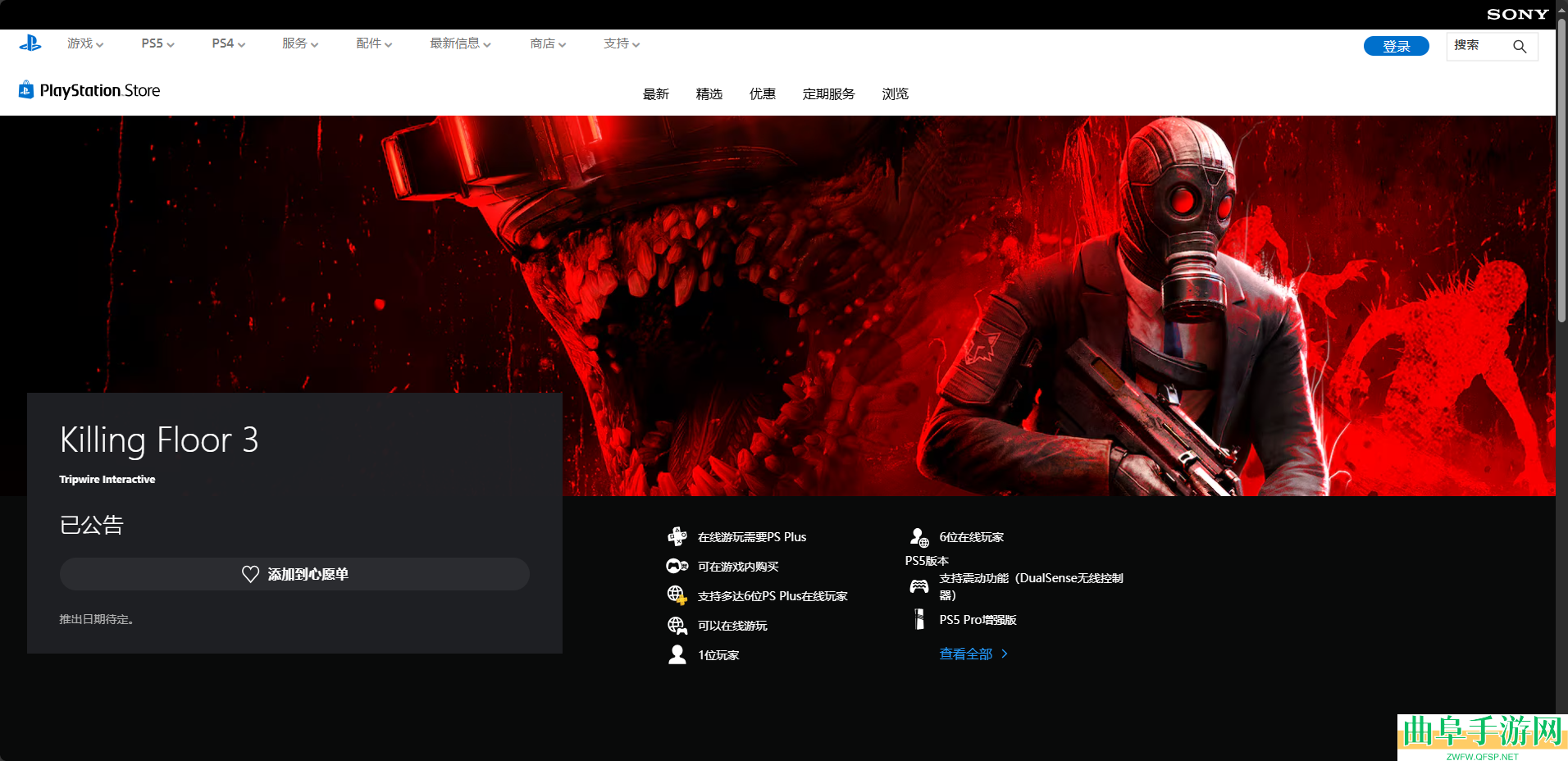
Task: Click the 已公告 announced status text
Action: point(92,525)
